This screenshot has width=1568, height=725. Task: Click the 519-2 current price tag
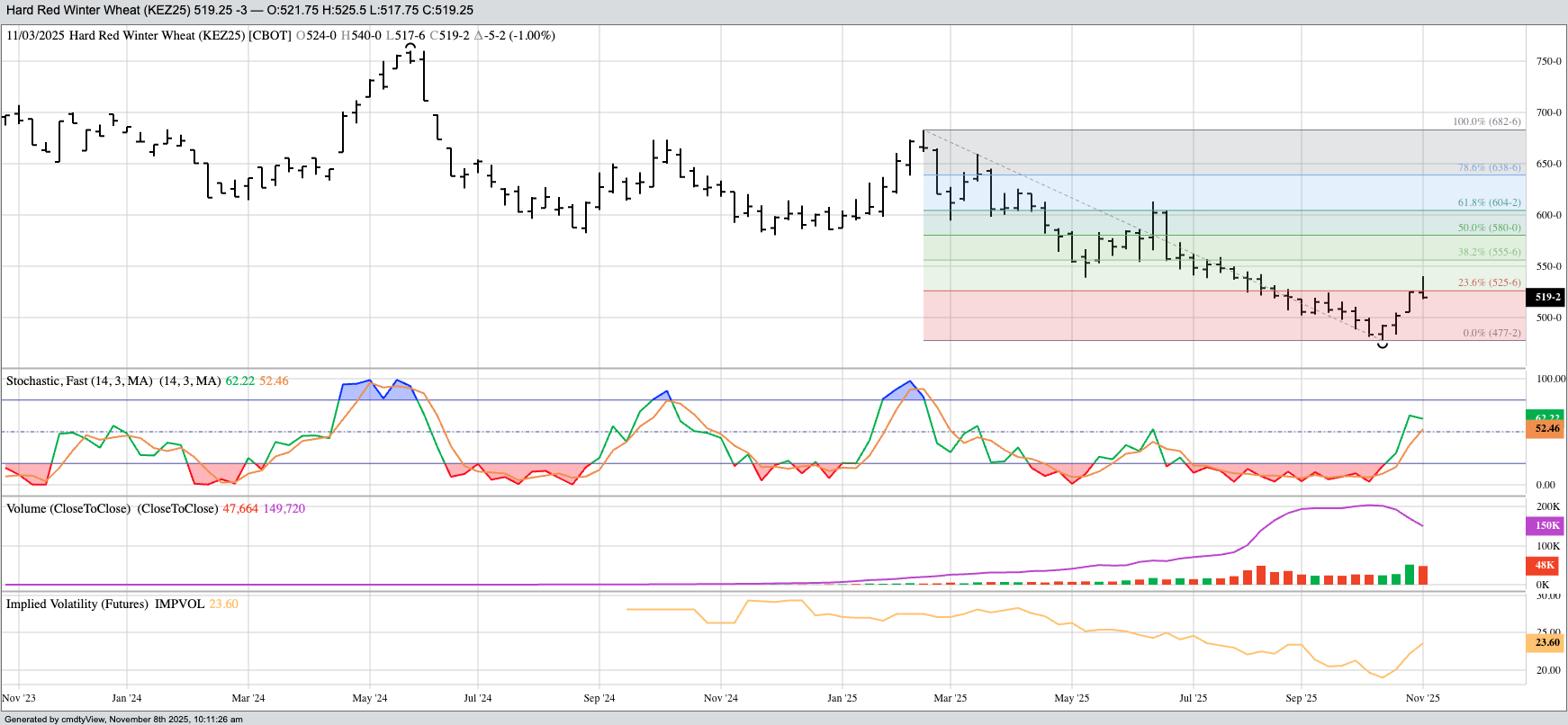(x=1546, y=297)
